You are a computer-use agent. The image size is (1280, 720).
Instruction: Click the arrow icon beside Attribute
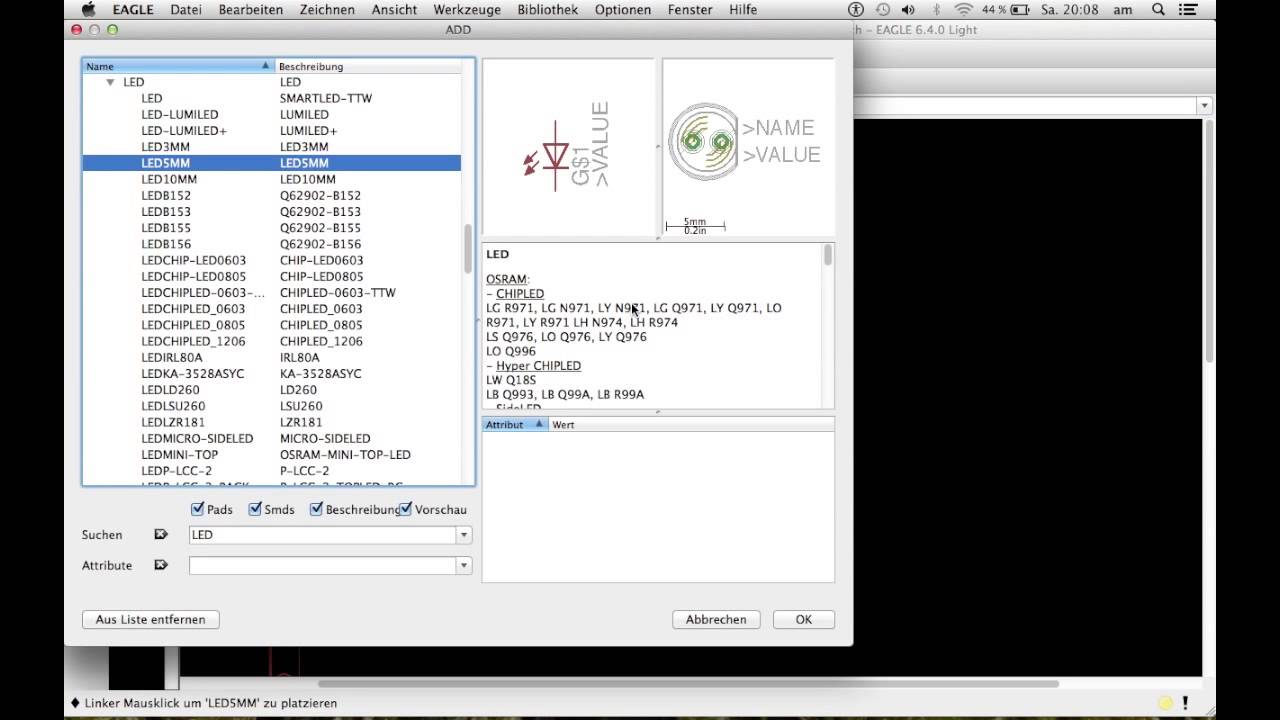(x=160, y=565)
